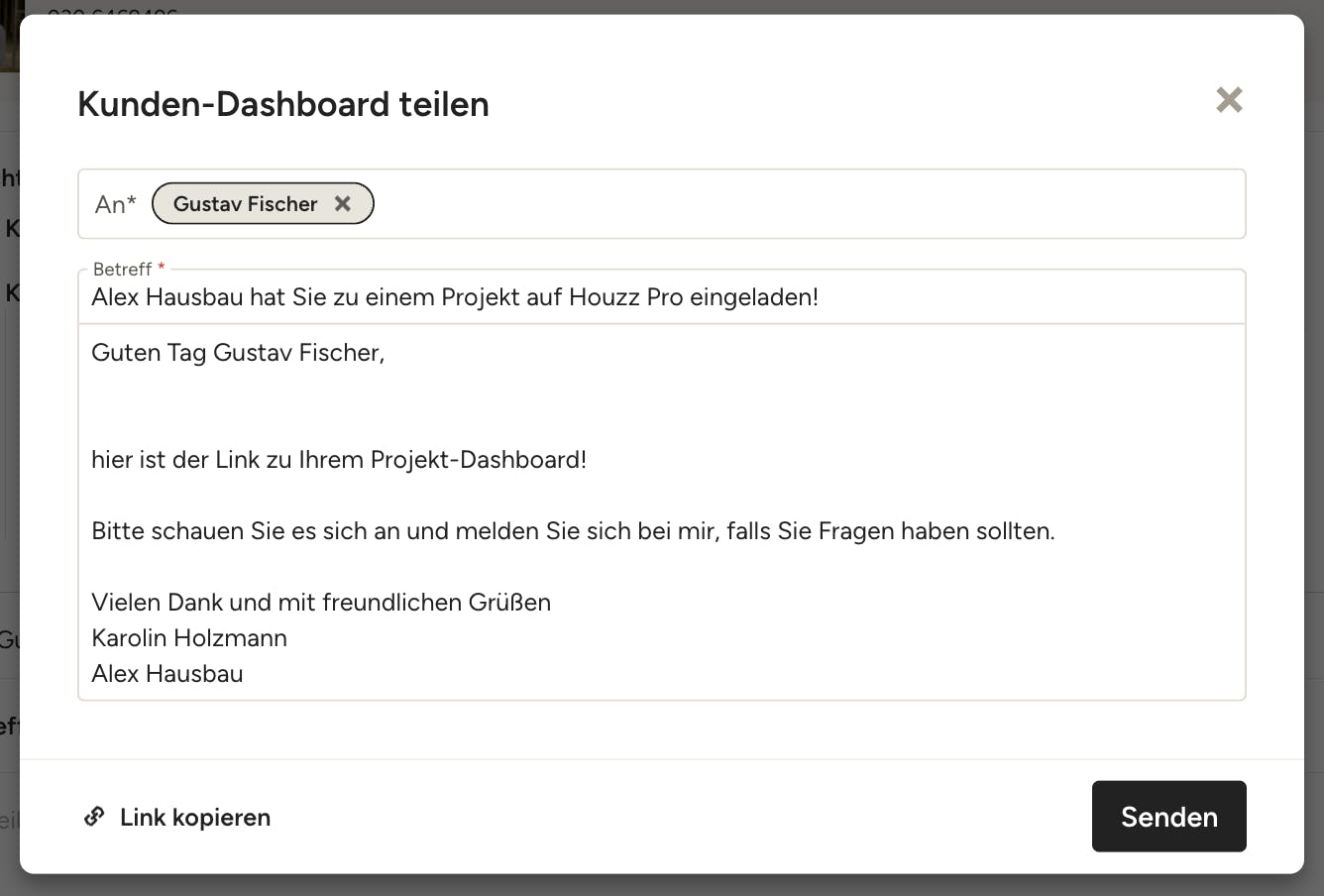Screen dimensions: 1324x896
Task: Click the 'An*' recipient label
Action: coord(116,204)
